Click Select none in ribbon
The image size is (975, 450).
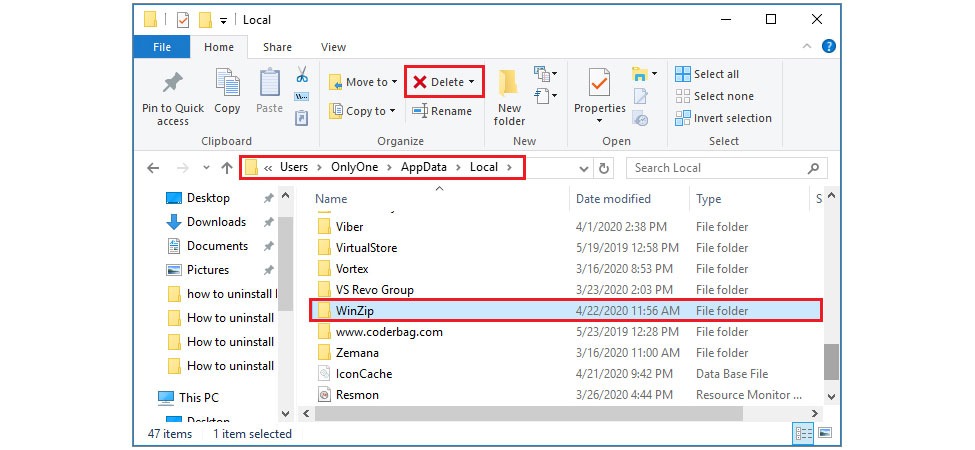tap(714, 96)
